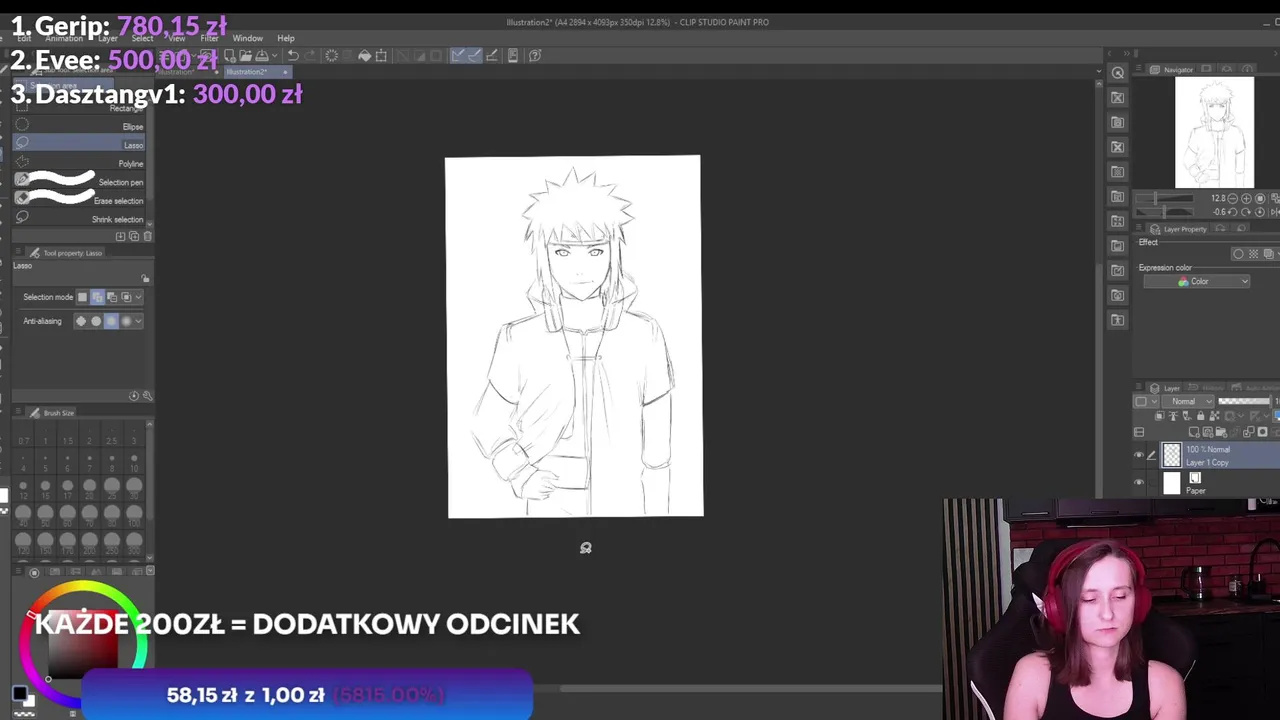Click the Redo arrow in the toolbar
This screenshot has height=720, width=1280.
[310, 55]
